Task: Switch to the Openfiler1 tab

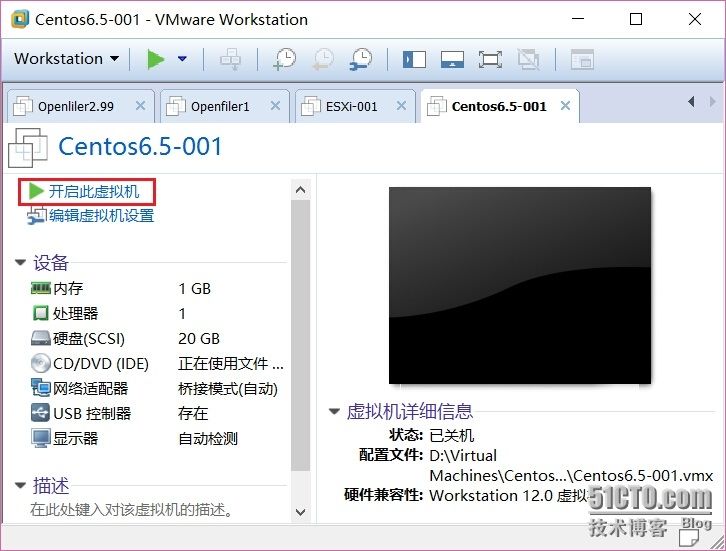Action: tap(220, 107)
